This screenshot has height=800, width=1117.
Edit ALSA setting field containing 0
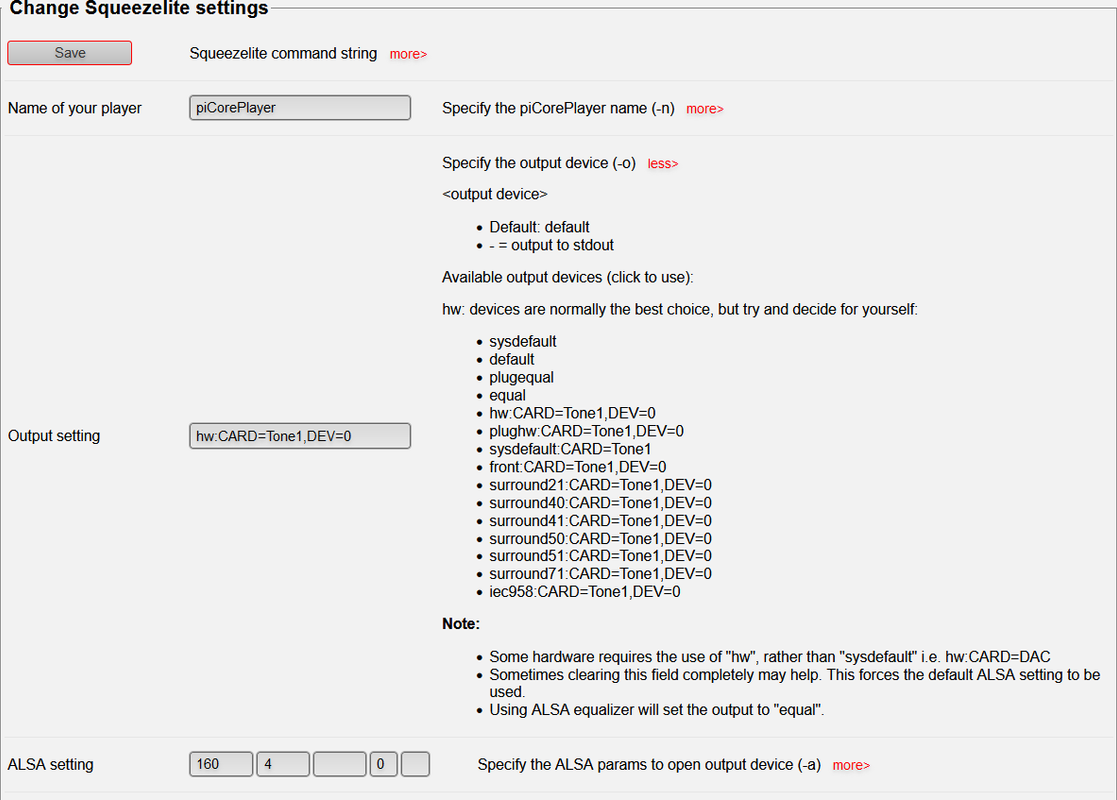[x=383, y=764]
